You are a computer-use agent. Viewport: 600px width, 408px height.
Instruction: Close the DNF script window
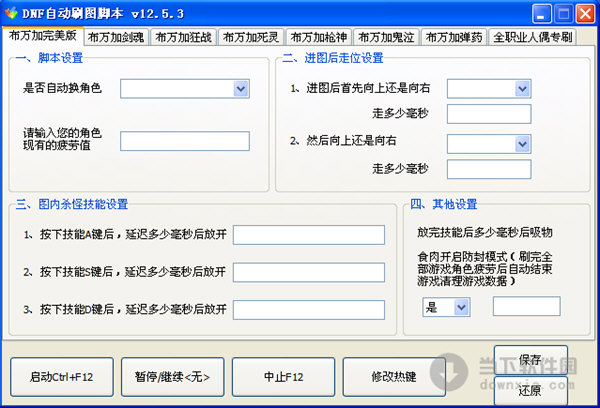586,14
